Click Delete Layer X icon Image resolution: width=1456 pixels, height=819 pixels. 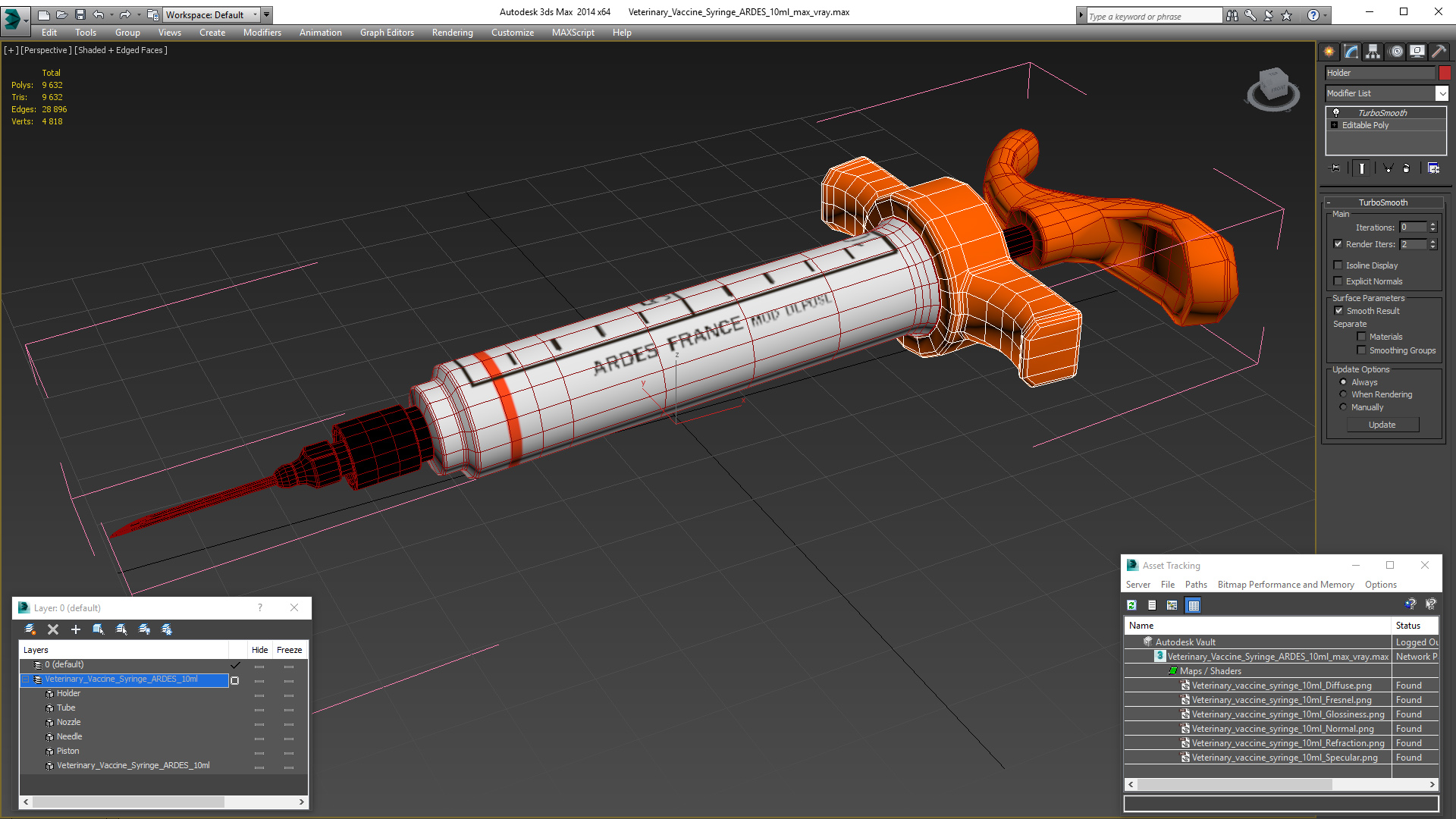[x=53, y=629]
